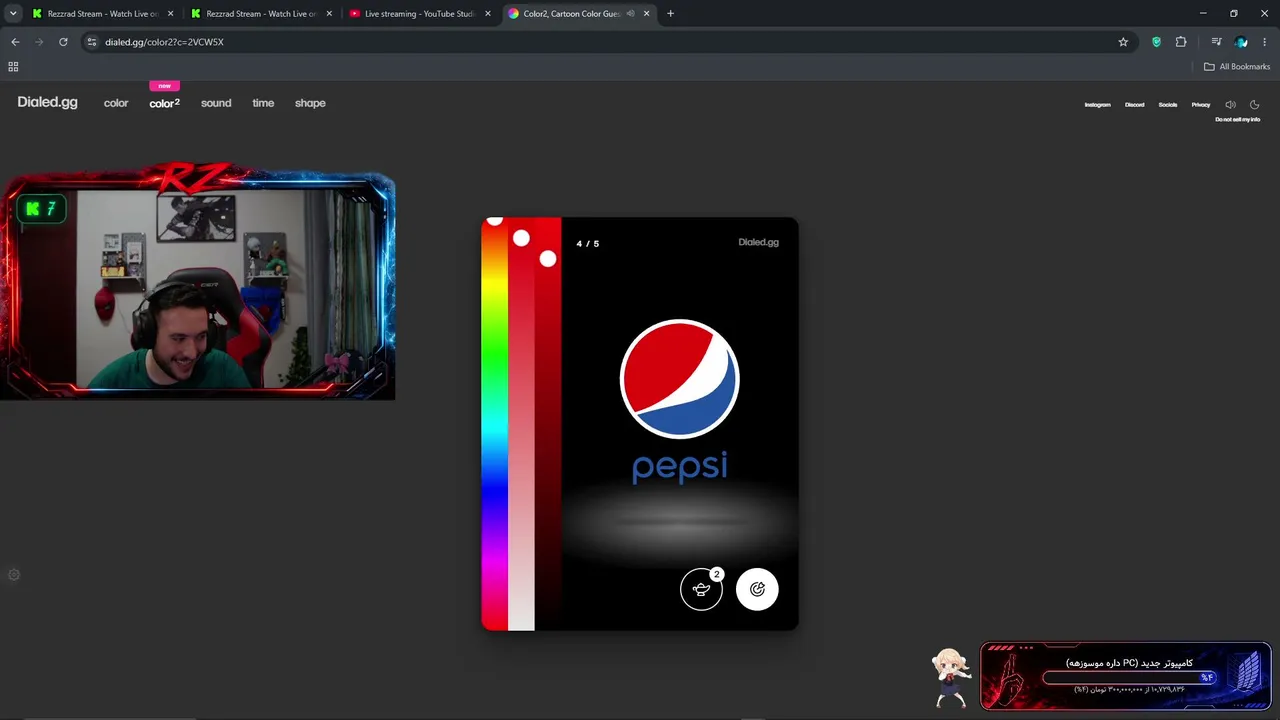Open the All Bookmarks folder

1237,67
